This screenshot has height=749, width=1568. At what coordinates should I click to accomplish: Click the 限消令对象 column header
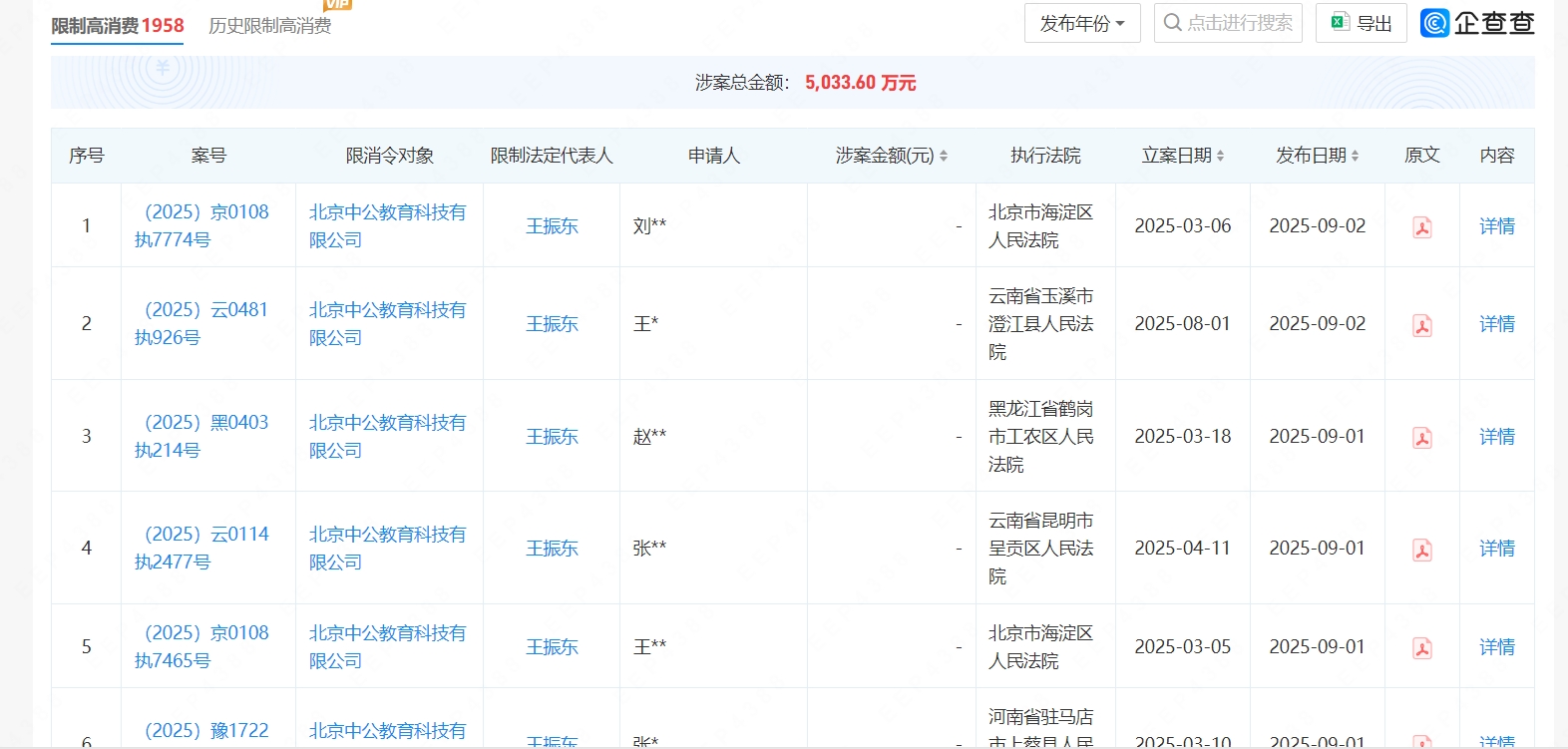390,156
